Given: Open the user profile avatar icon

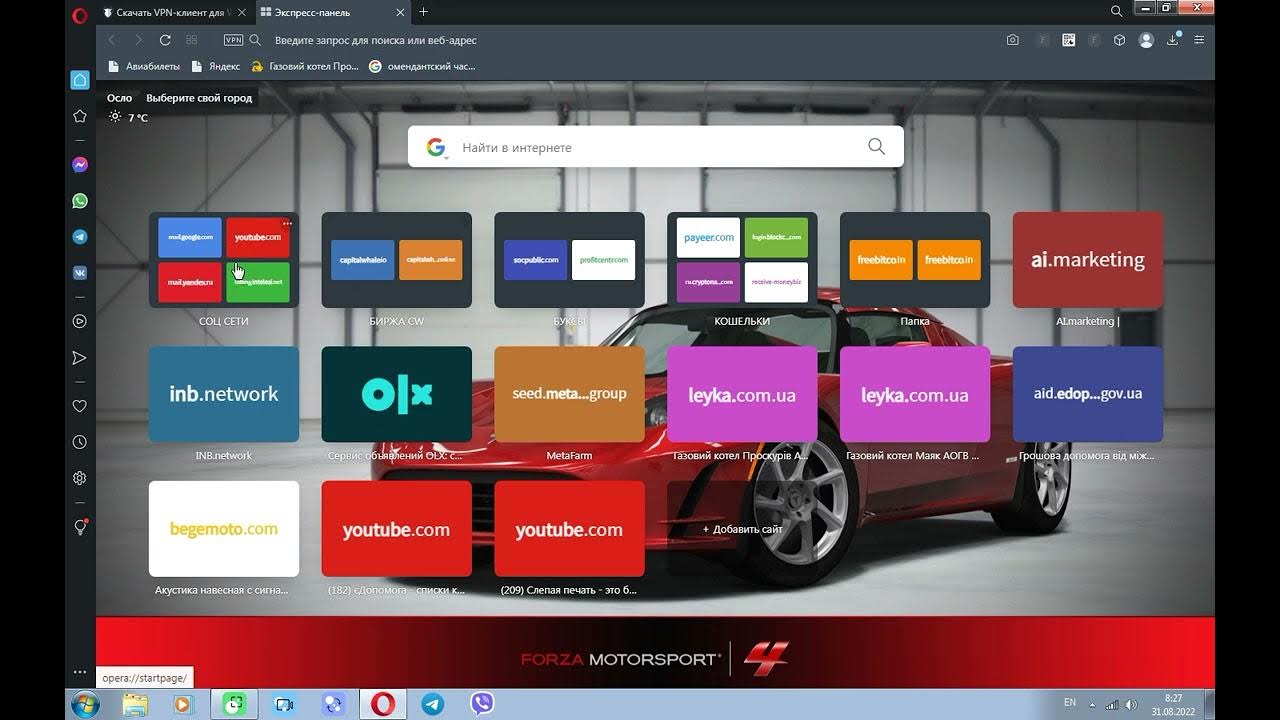Looking at the screenshot, I should click(x=1146, y=40).
